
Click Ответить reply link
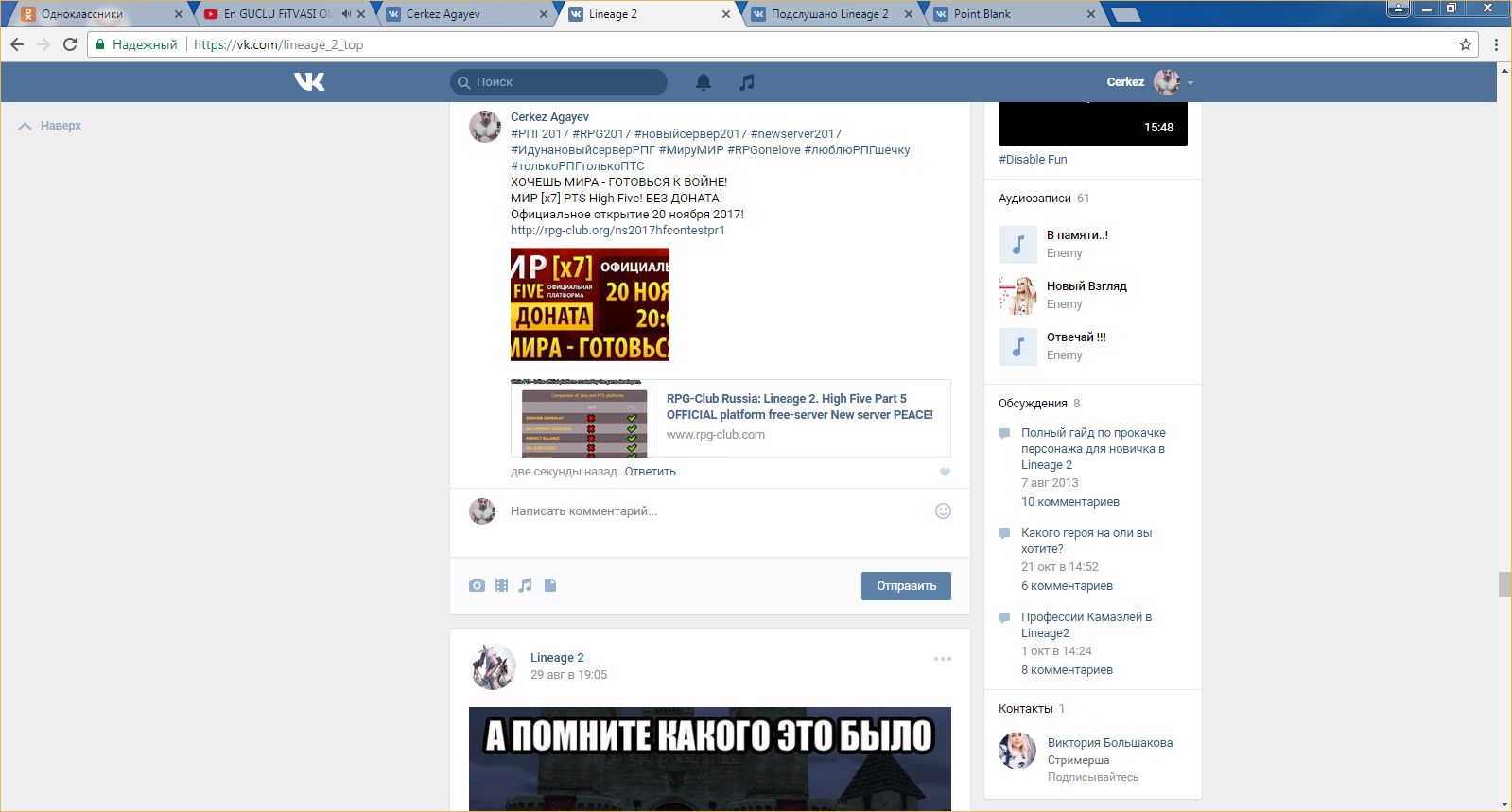651,472
